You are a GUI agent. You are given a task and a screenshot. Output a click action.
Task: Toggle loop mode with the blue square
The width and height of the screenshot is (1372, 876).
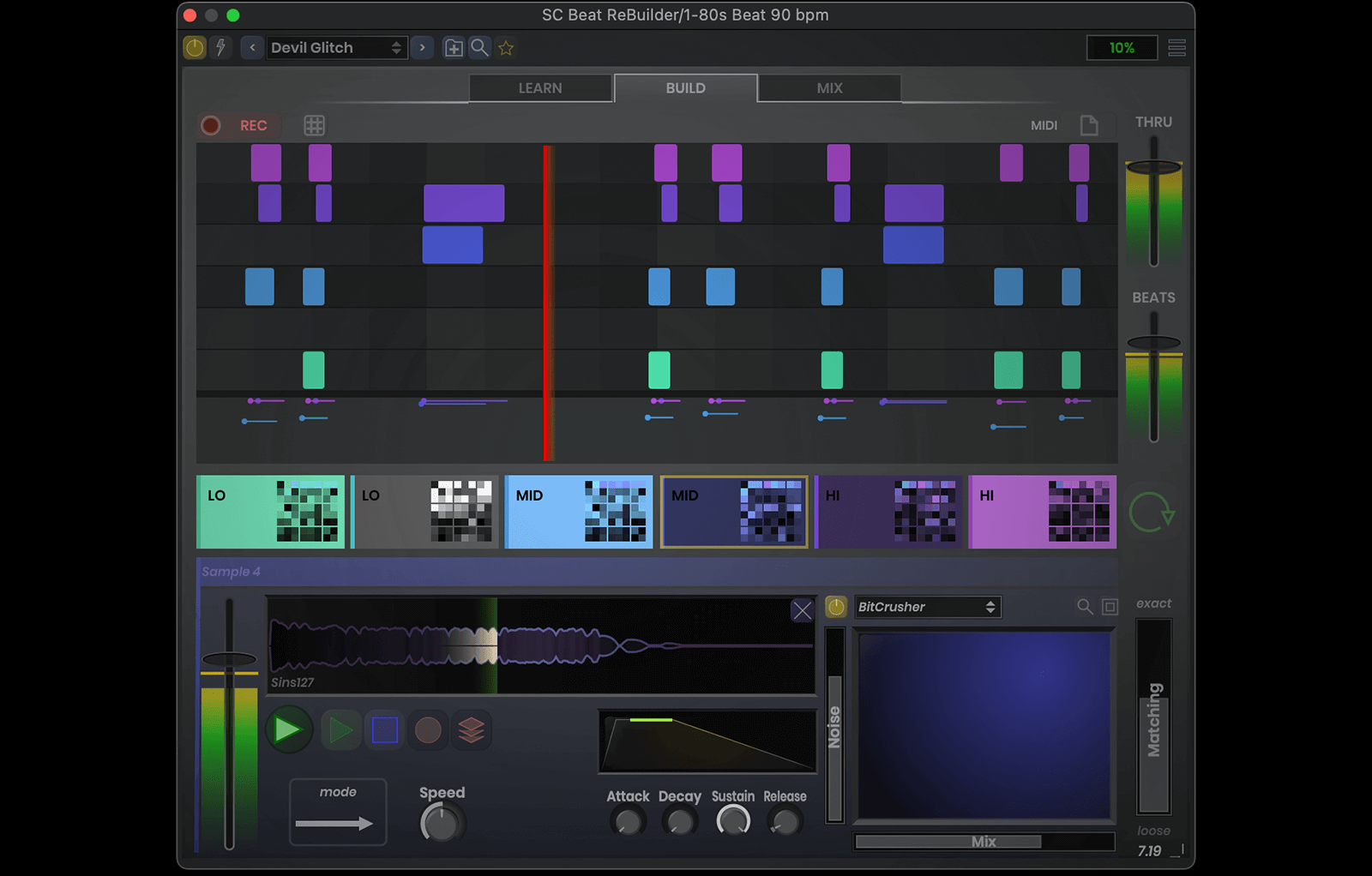point(384,730)
